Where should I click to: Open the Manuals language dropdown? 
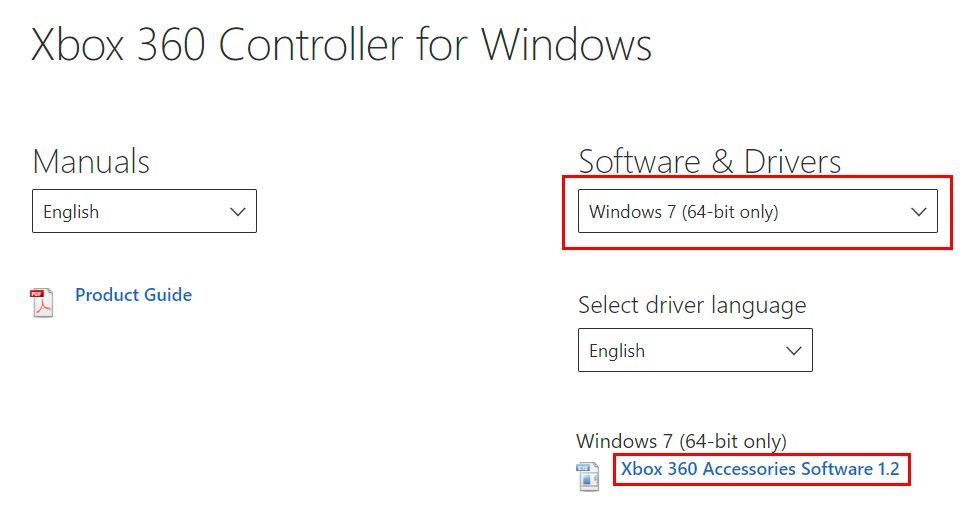pos(144,211)
